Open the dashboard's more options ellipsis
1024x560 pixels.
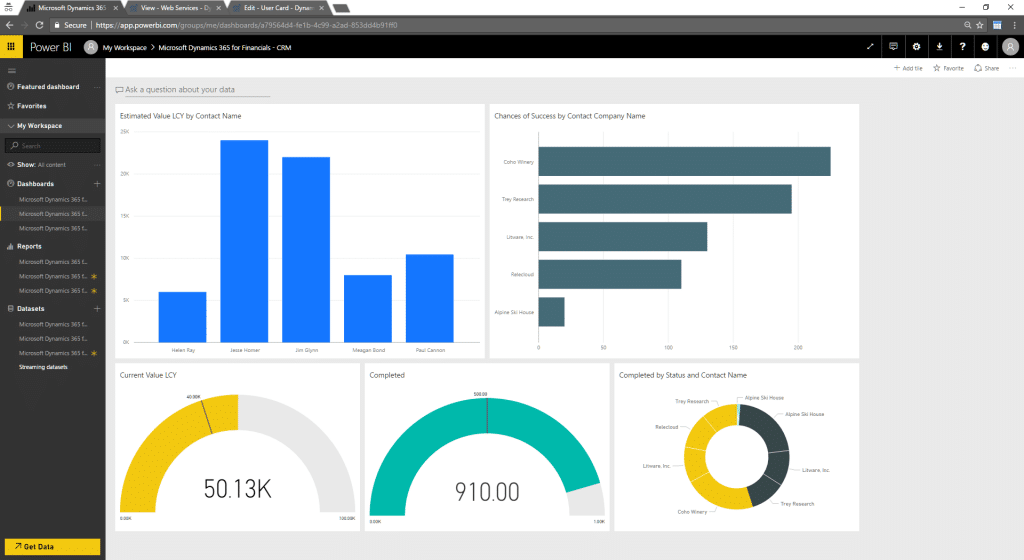coord(1012,68)
